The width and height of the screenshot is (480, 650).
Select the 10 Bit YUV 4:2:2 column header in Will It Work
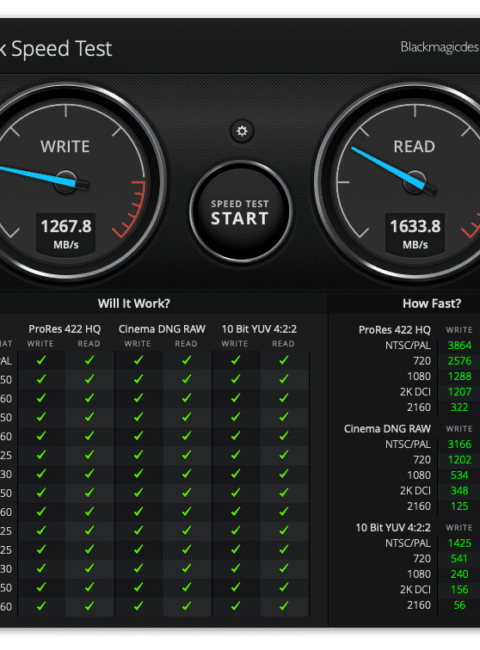tap(259, 329)
